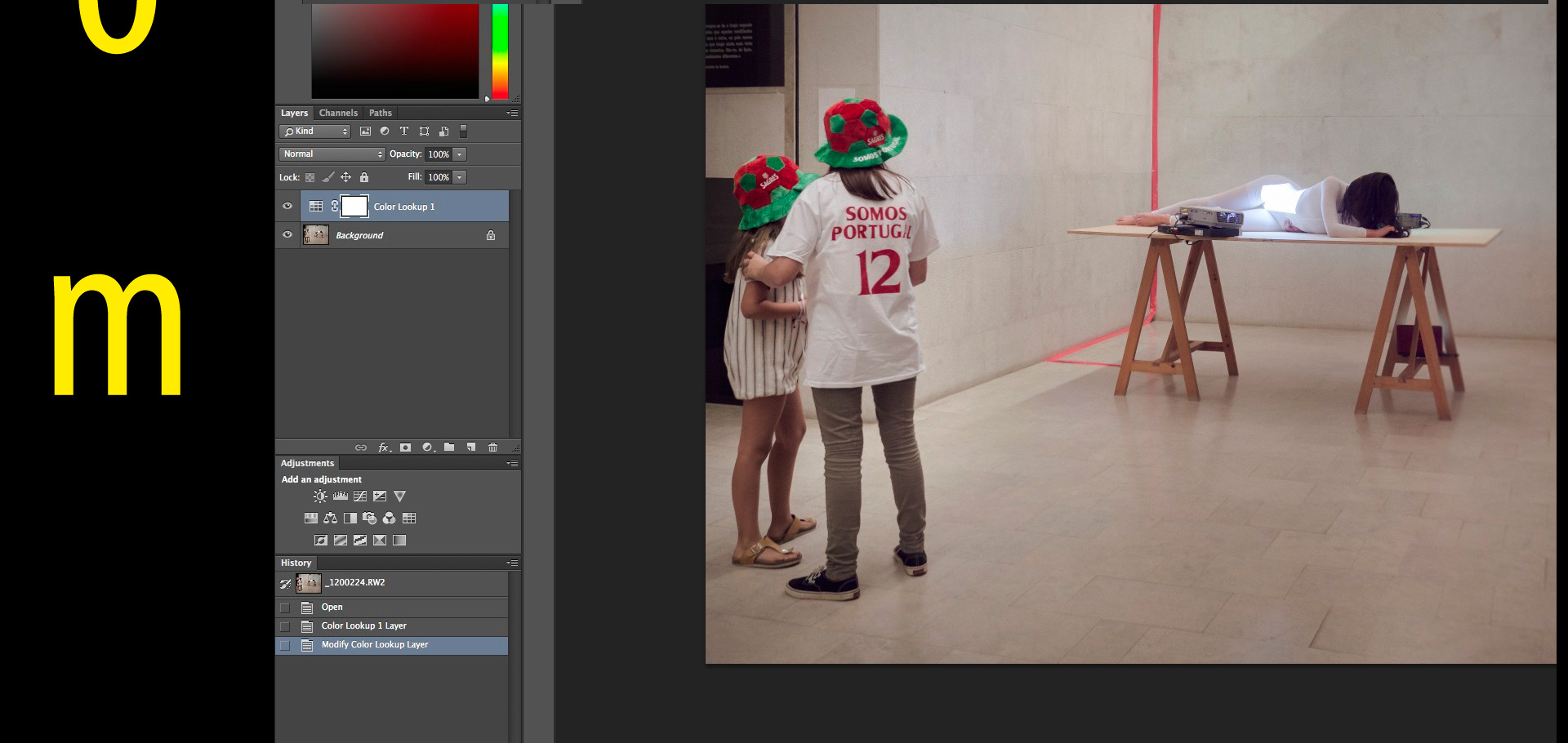This screenshot has height=743, width=1568.
Task: Add a Photo Filter adjustment
Action: tap(370, 518)
